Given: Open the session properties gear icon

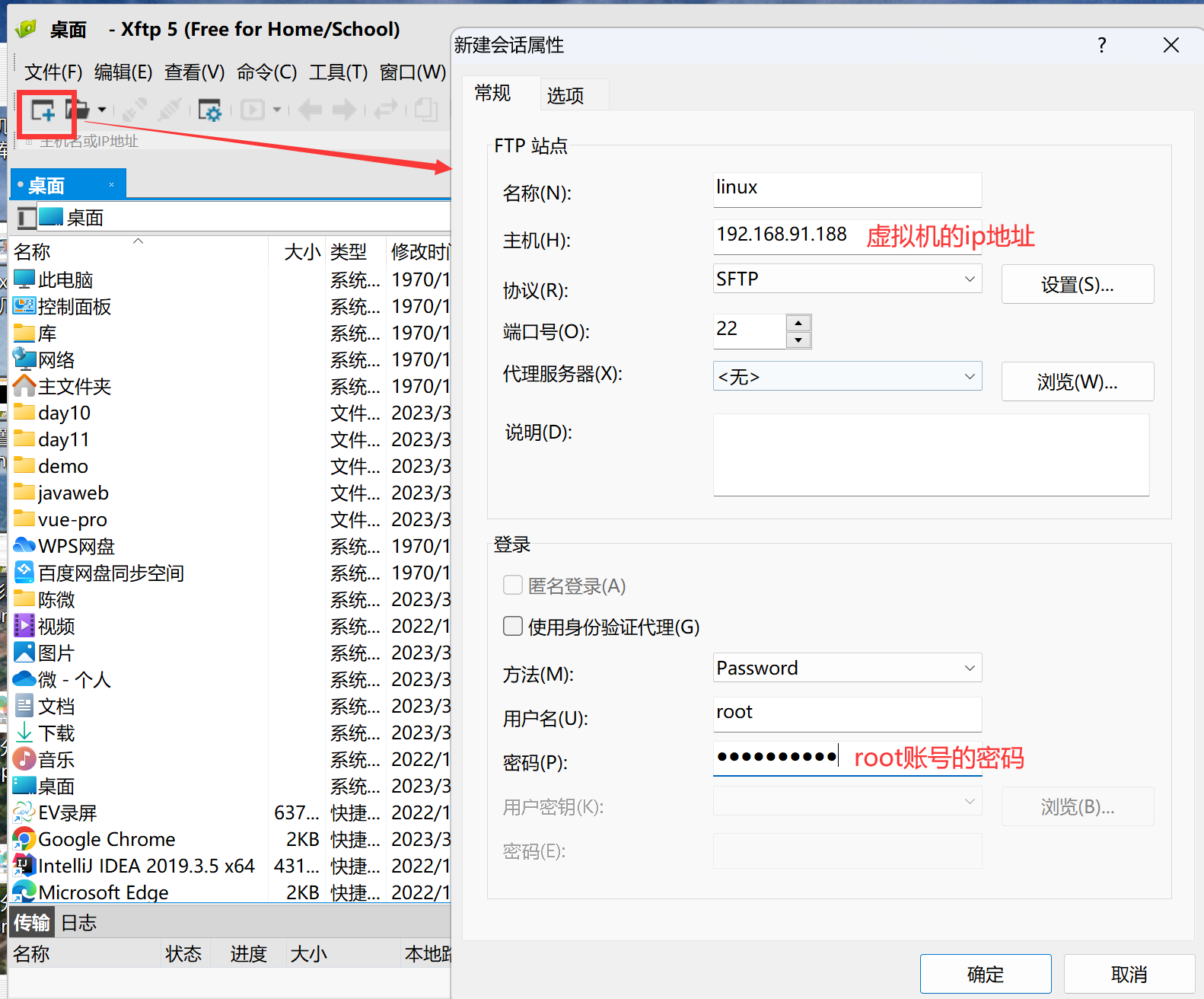Looking at the screenshot, I should pos(209,110).
